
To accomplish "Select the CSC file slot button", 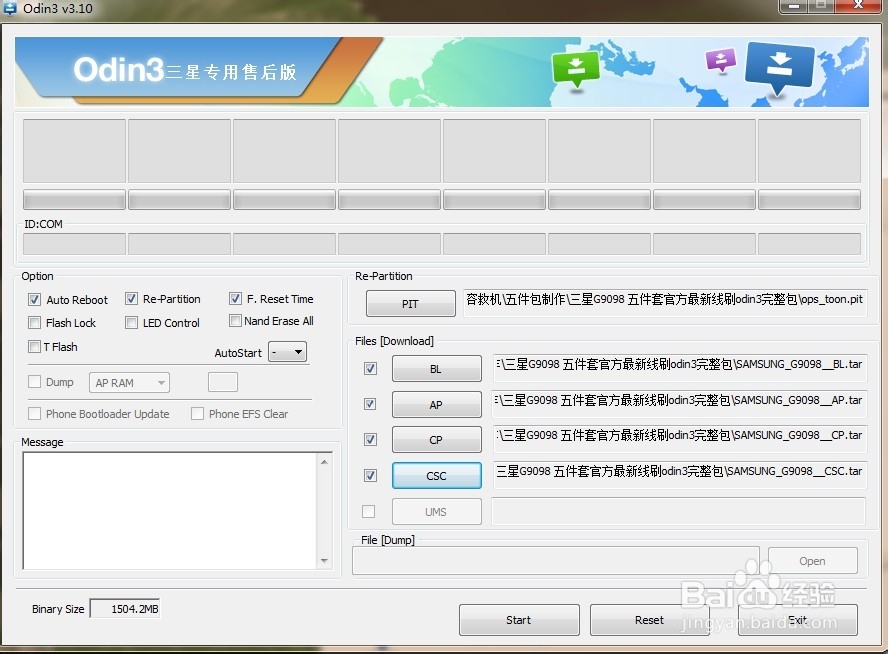I will 436,475.
